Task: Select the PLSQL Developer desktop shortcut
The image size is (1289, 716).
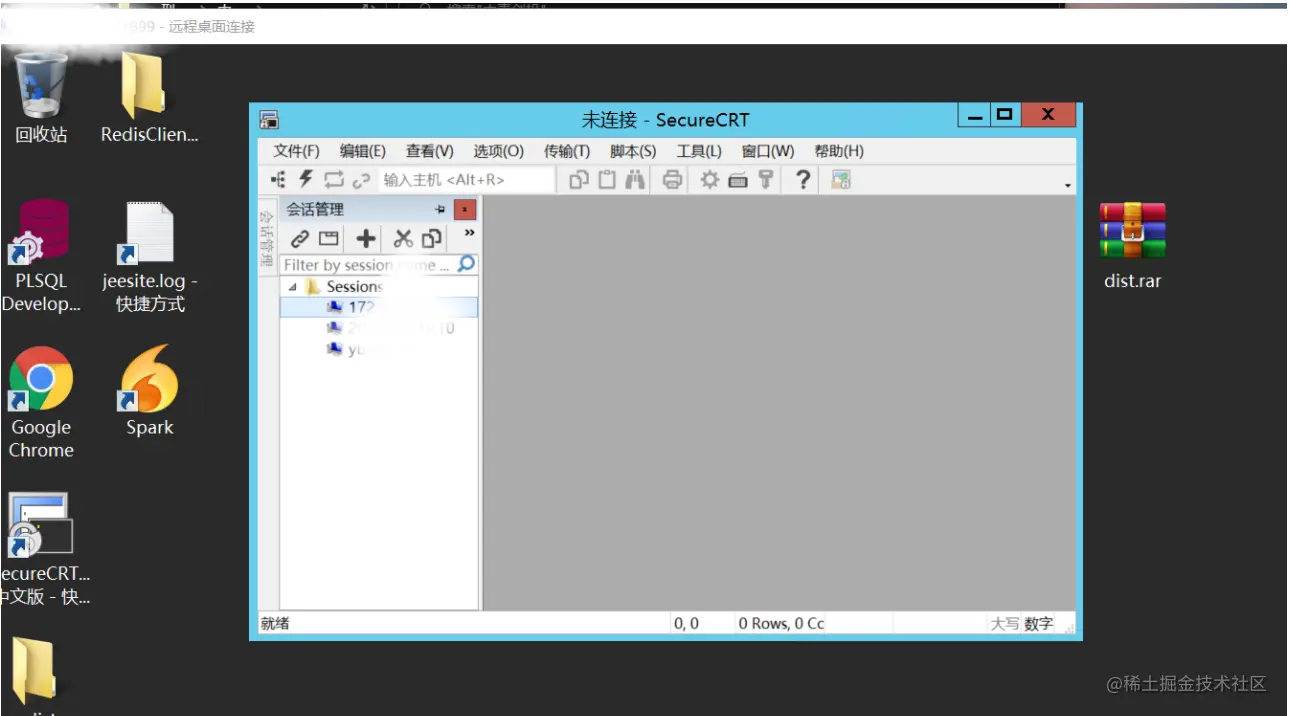Action: click(x=41, y=256)
